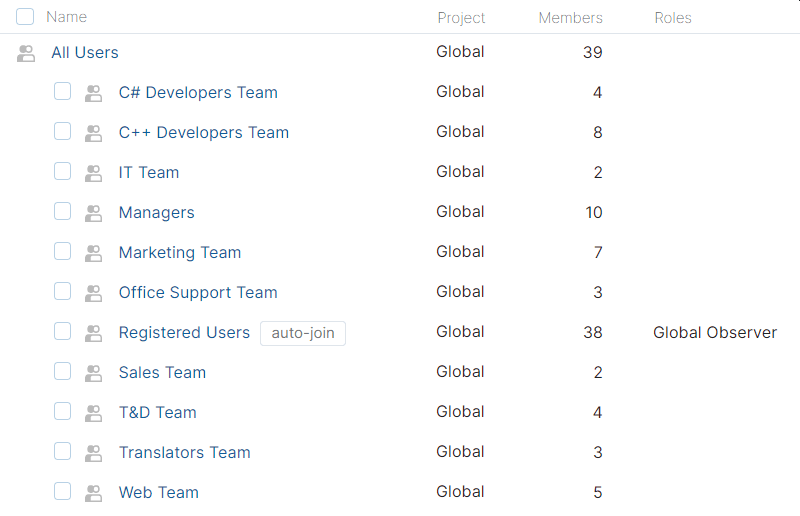Viewport: 800px width, 516px height.
Task: Tick the Managers checkbox
Action: click(62, 211)
